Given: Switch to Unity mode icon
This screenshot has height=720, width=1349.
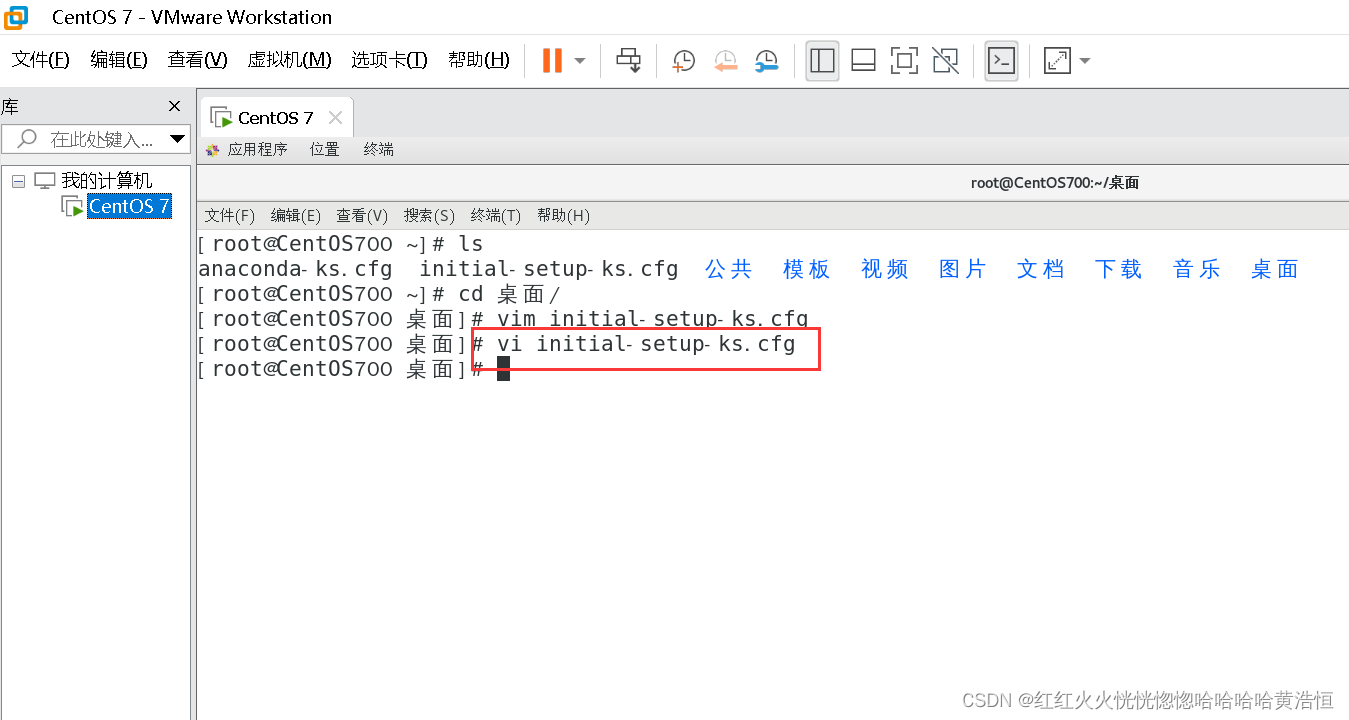Looking at the screenshot, I should (945, 61).
